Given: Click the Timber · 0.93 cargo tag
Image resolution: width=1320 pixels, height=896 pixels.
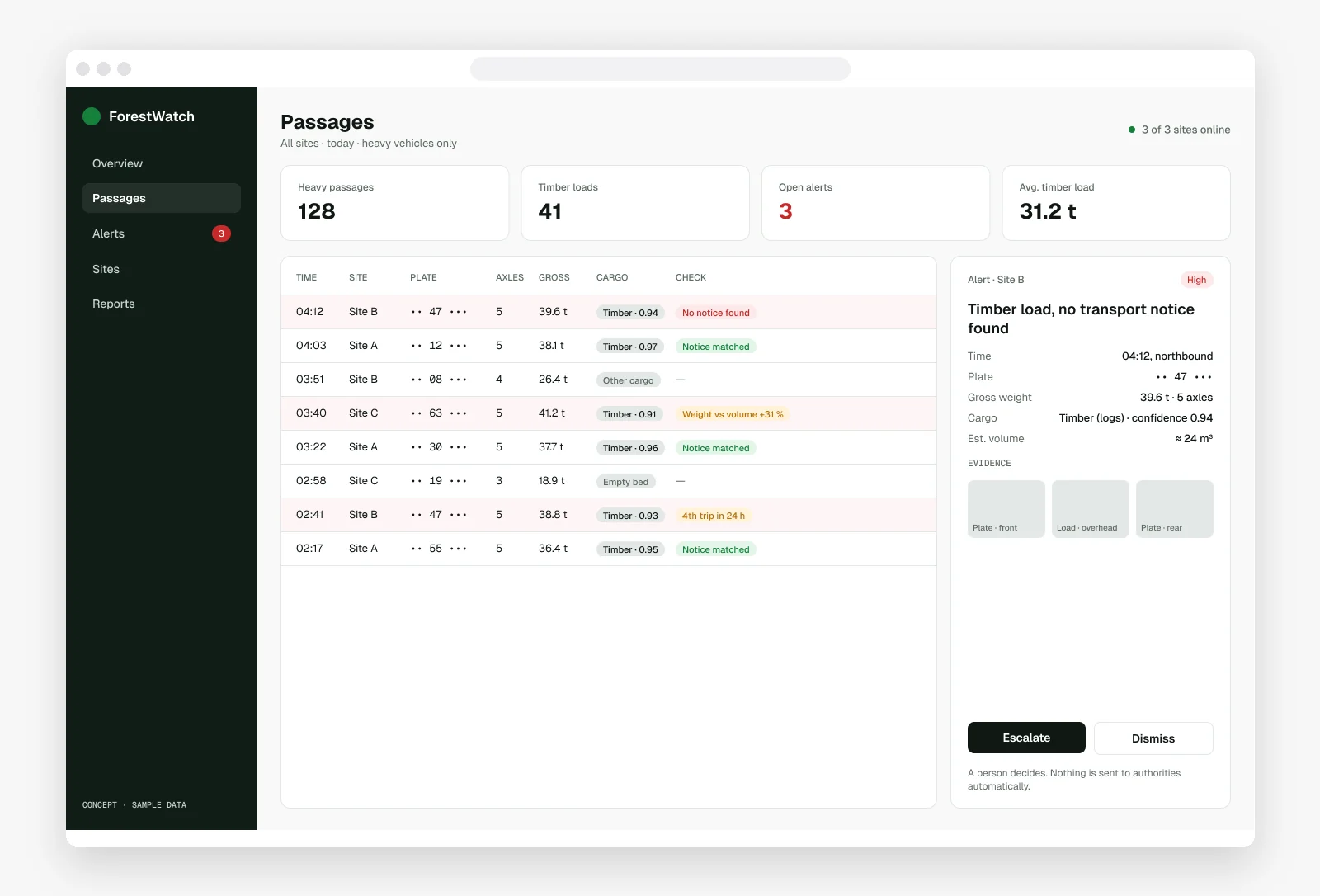Looking at the screenshot, I should pyautogui.click(x=630, y=516).
